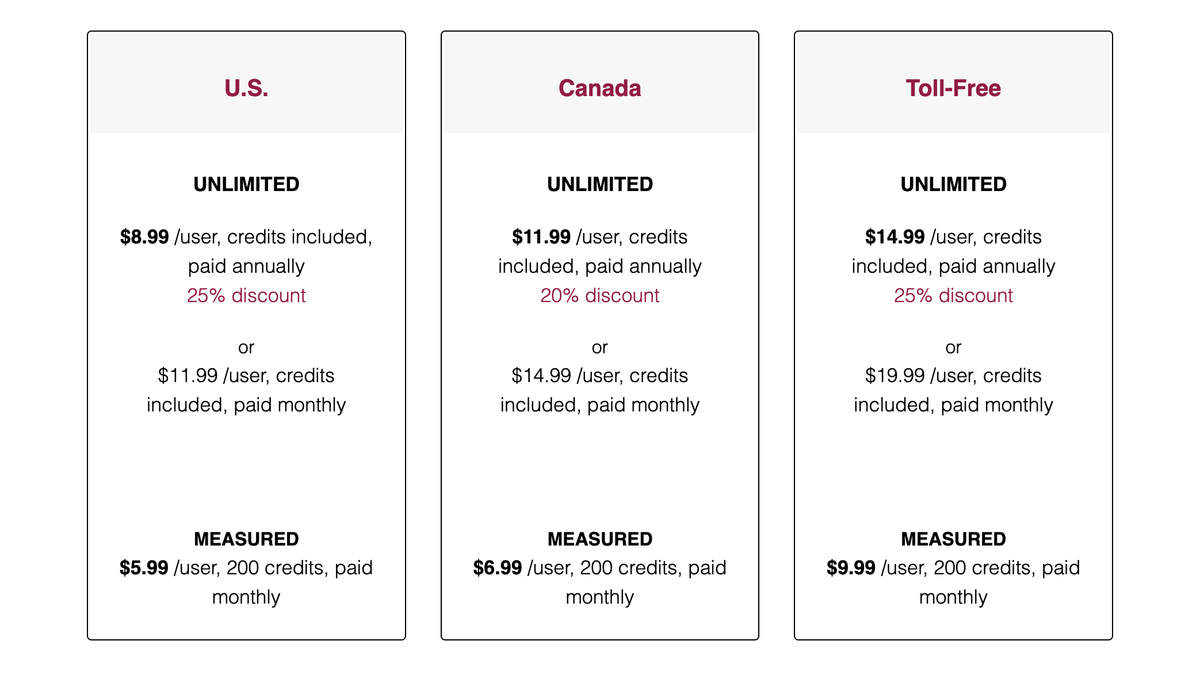Click the $14.99 annual Toll-Free price

[894, 238]
